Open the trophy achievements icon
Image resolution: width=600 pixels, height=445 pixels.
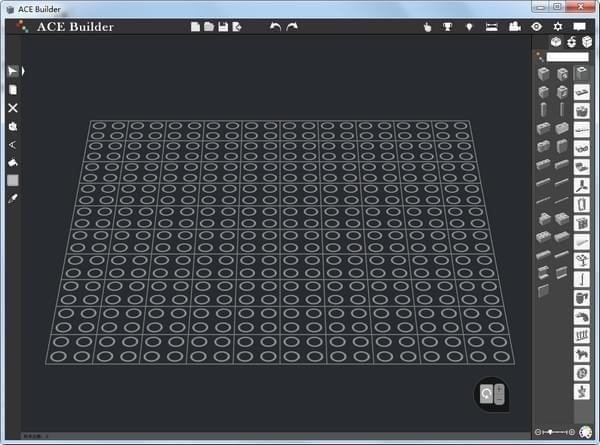coord(447,27)
